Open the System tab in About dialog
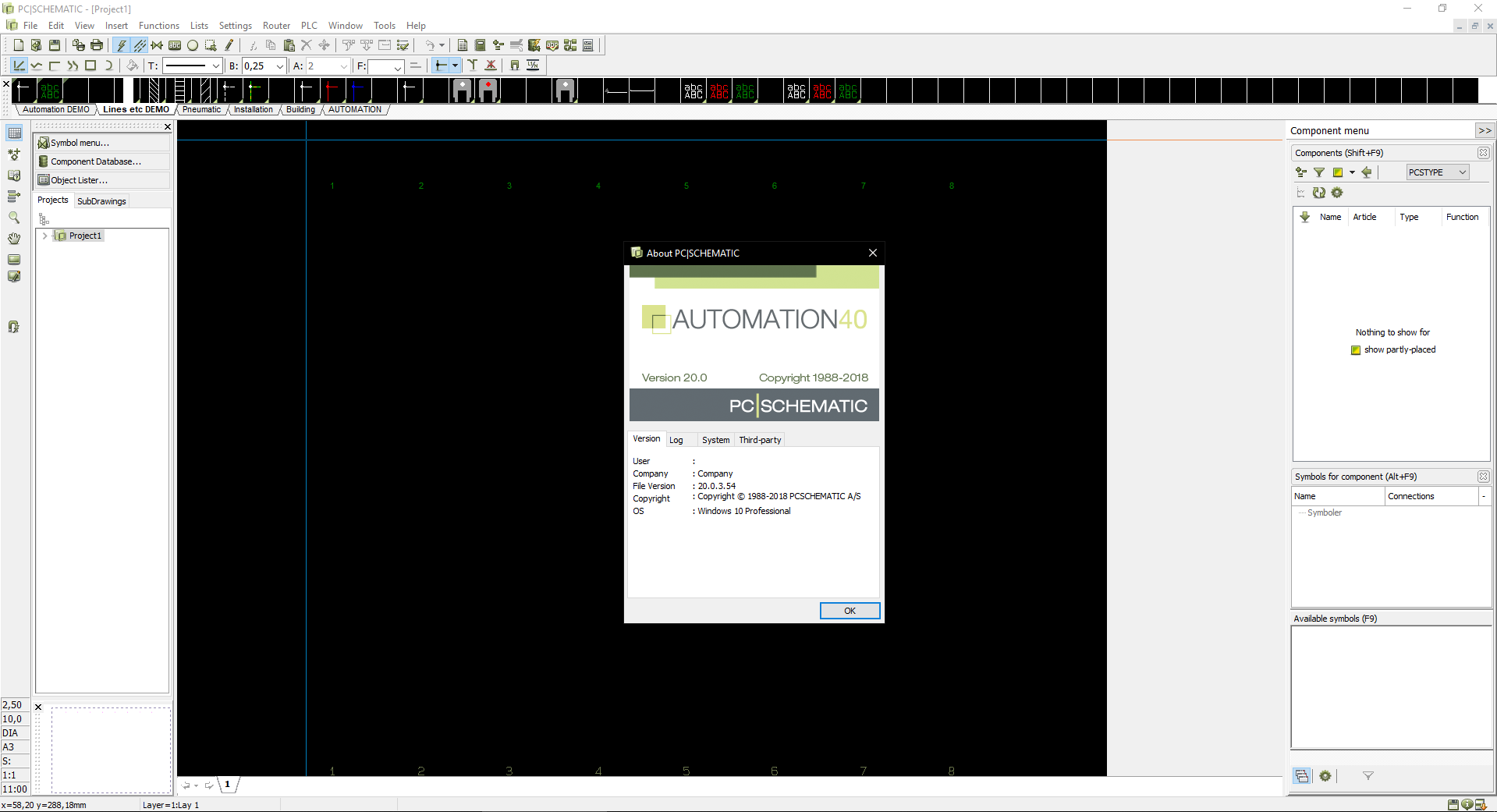 [715, 440]
